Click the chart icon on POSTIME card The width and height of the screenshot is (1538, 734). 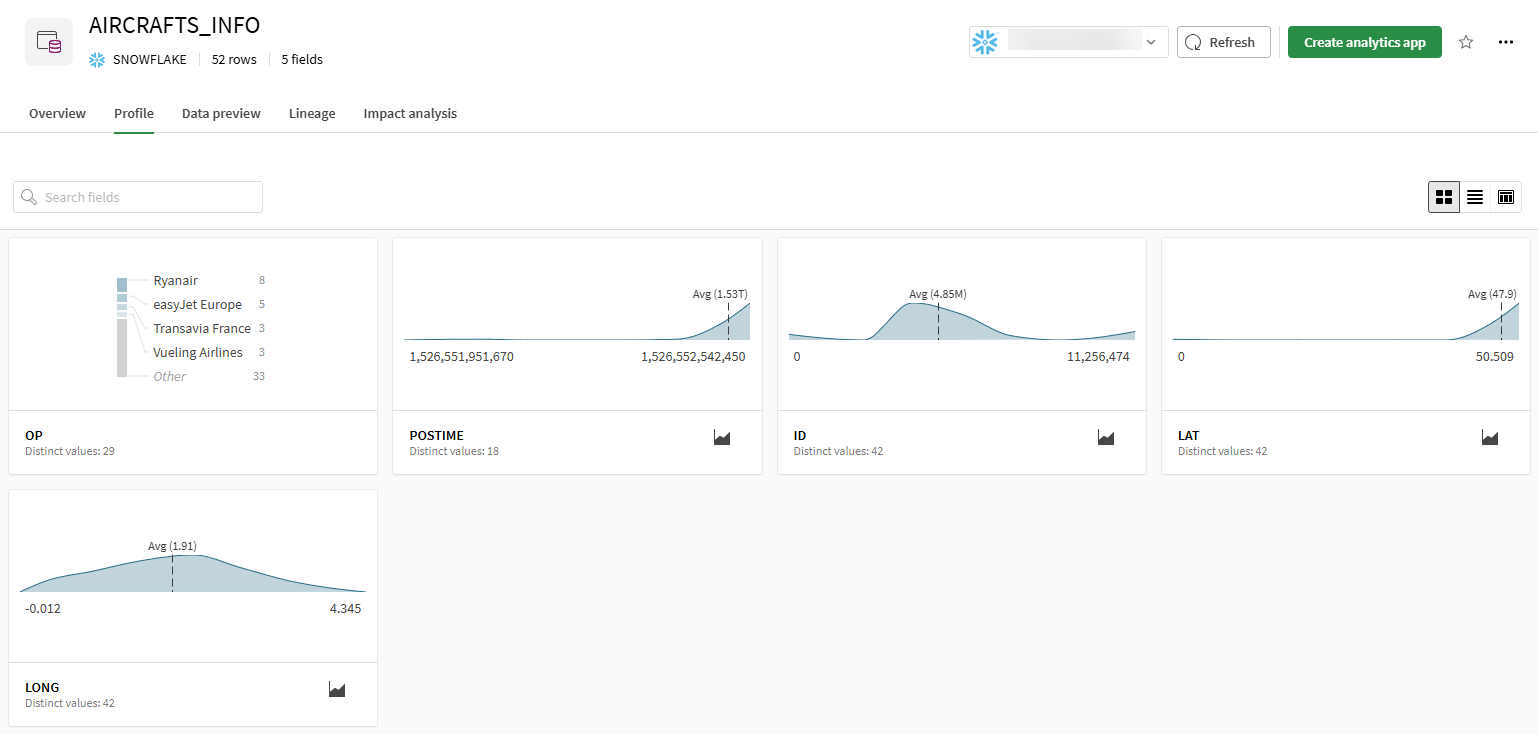pyautogui.click(x=722, y=437)
